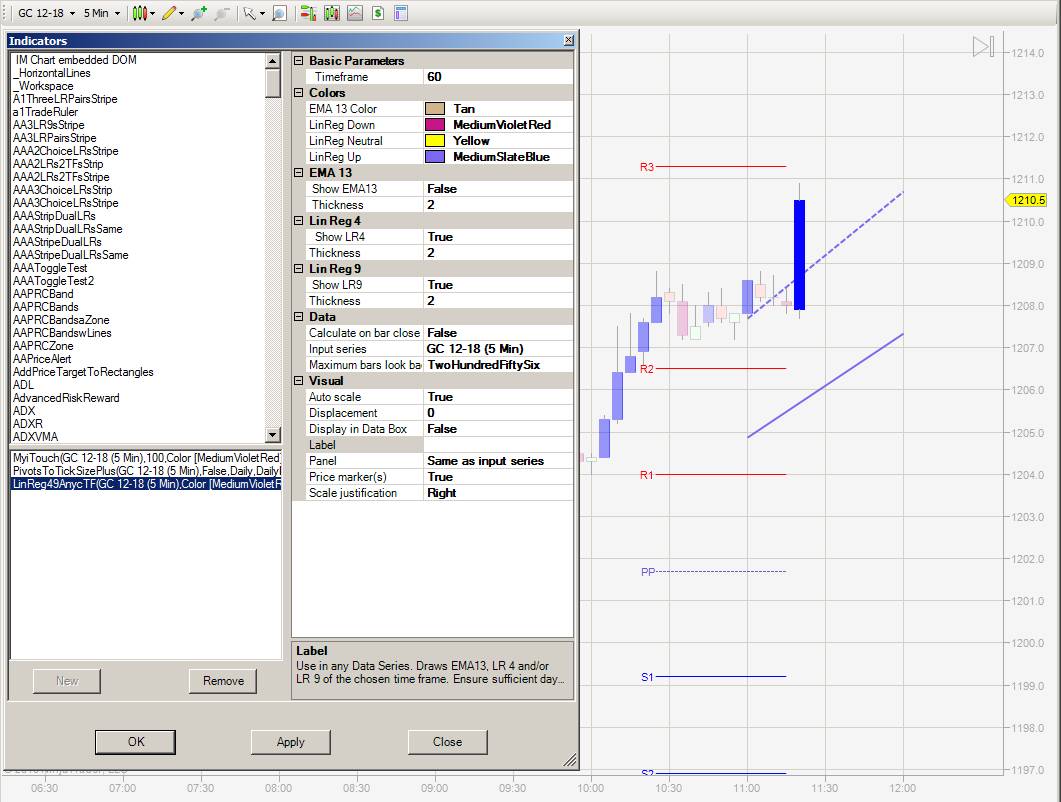Click the MediumVioletRed LinReg Down swatch

coord(434,125)
